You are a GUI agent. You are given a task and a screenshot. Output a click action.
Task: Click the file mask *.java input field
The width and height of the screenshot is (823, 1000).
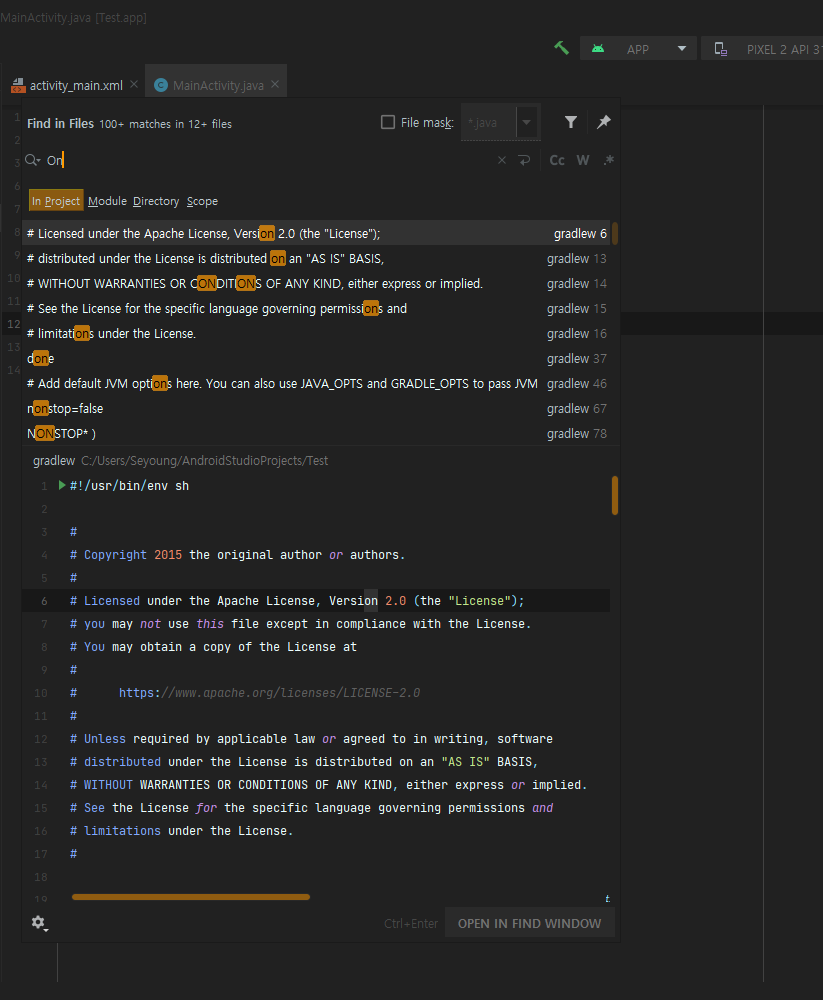pos(489,122)
